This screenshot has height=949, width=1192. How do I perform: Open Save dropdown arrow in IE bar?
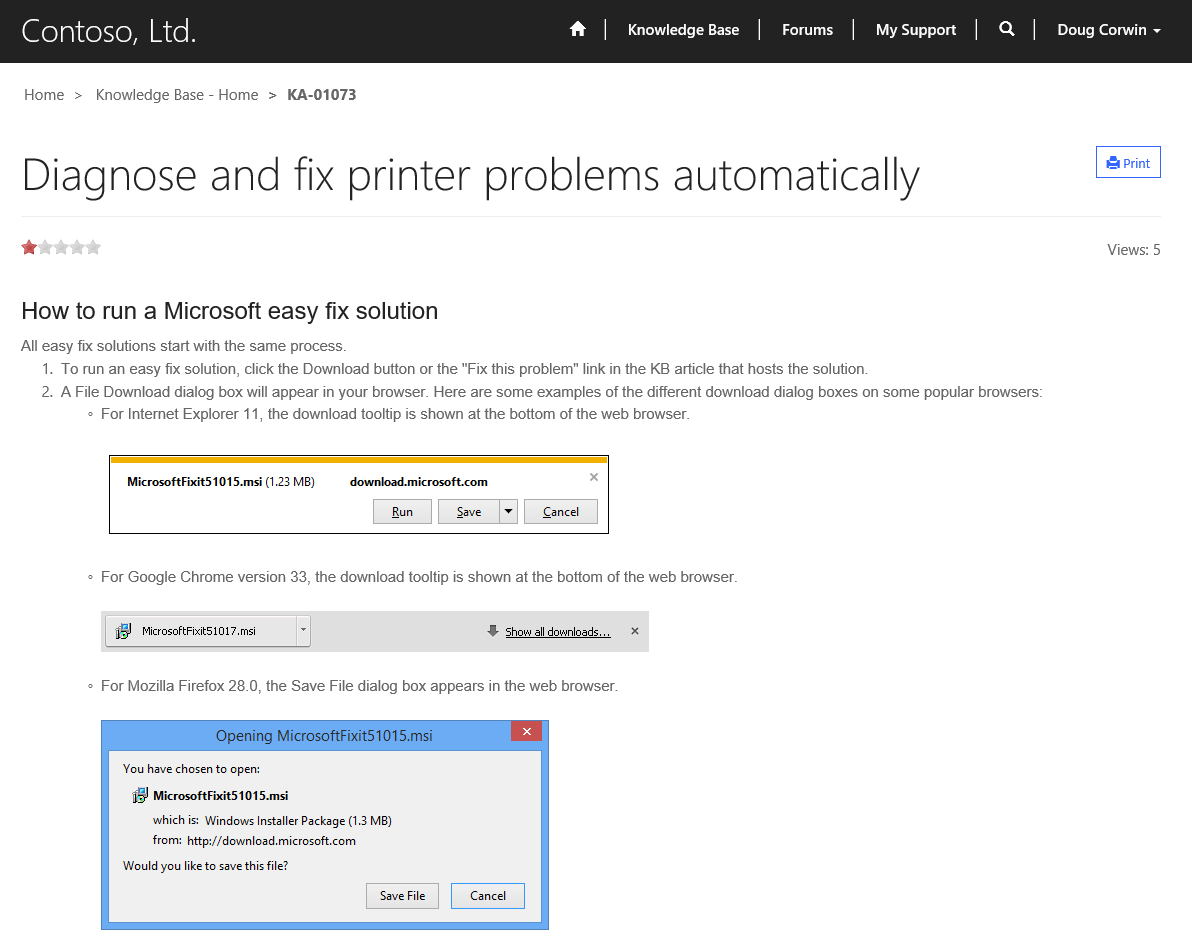point(509,512)
